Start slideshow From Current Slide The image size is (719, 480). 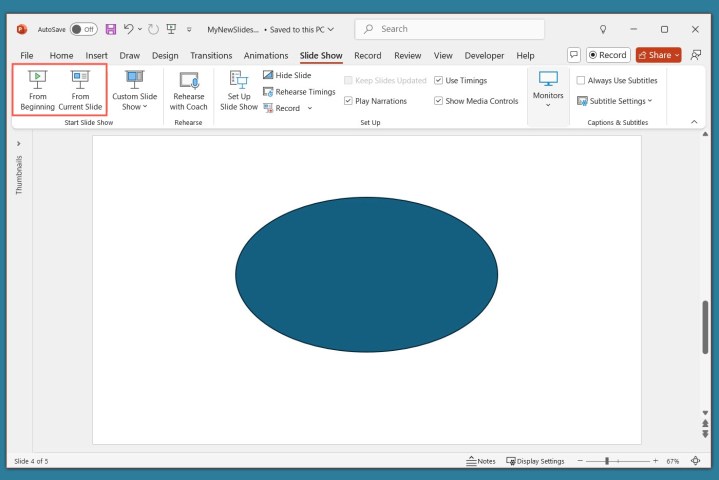pos(80,90)
